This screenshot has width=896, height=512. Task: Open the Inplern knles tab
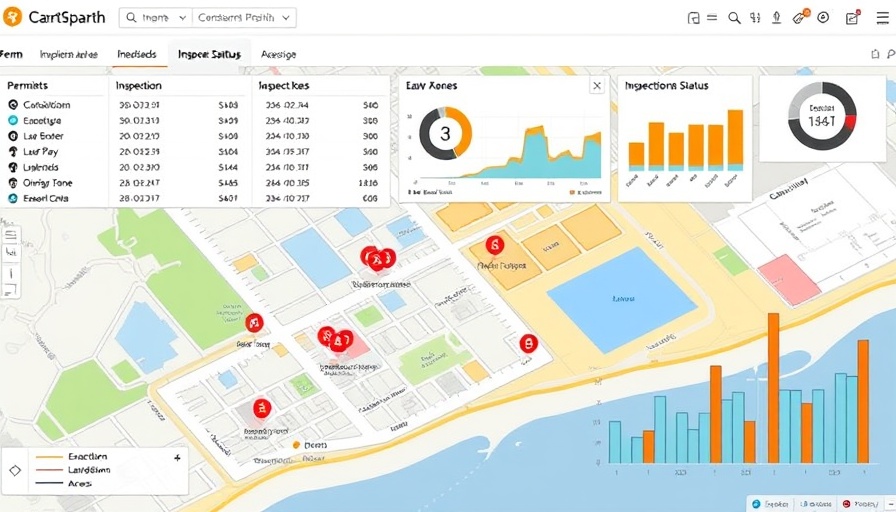tap(69, 54)
